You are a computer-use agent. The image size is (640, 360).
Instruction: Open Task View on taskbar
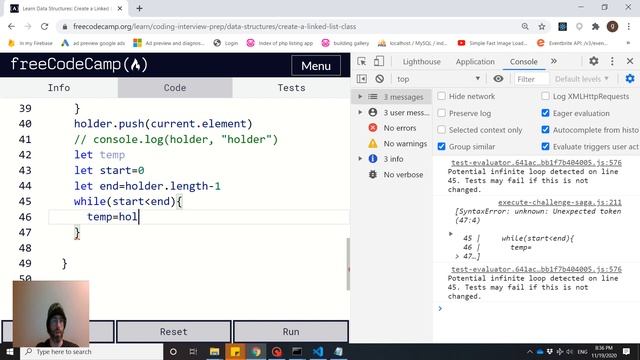point(193,351)
